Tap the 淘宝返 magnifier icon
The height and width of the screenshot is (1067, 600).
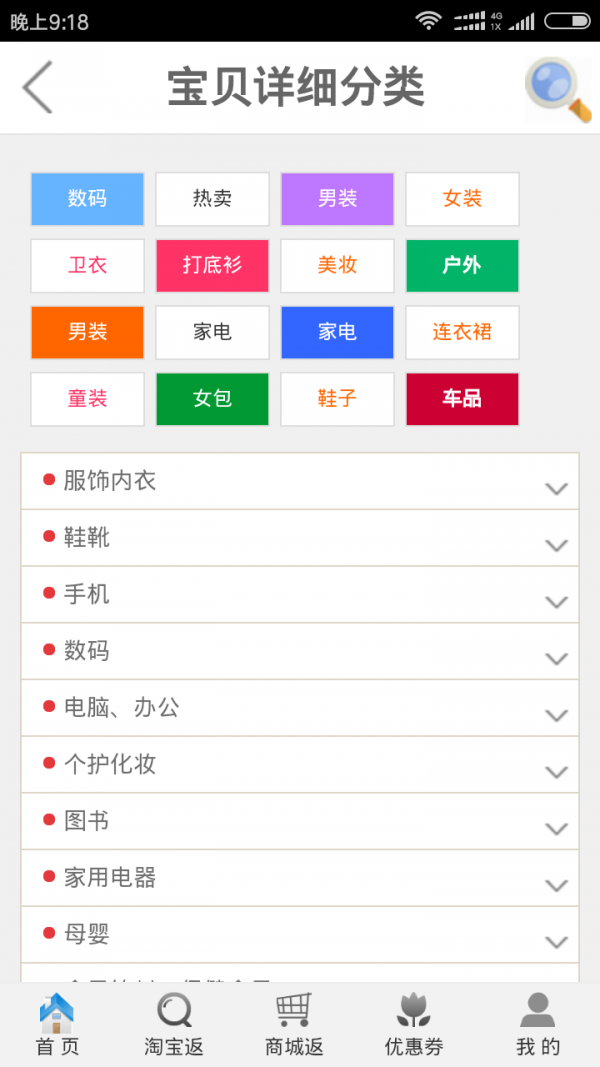174,1012
